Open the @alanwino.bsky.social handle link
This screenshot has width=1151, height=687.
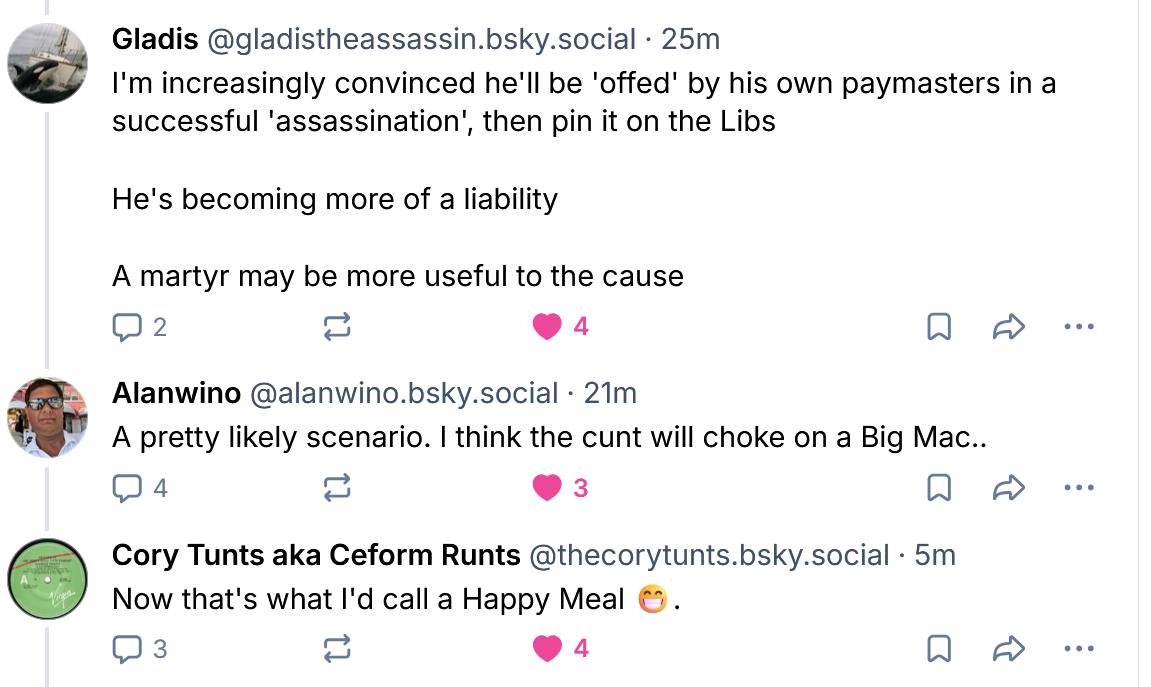point(403,393)
